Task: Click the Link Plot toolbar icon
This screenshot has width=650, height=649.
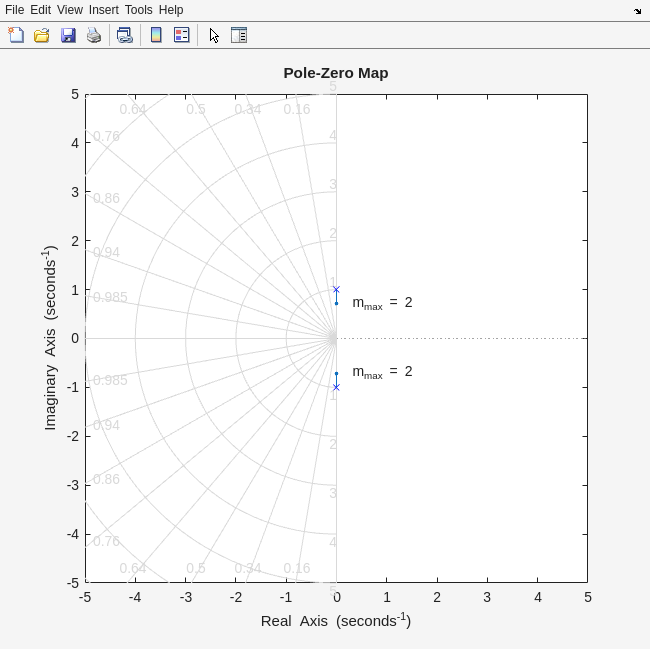Action: (x=124, y=35)
